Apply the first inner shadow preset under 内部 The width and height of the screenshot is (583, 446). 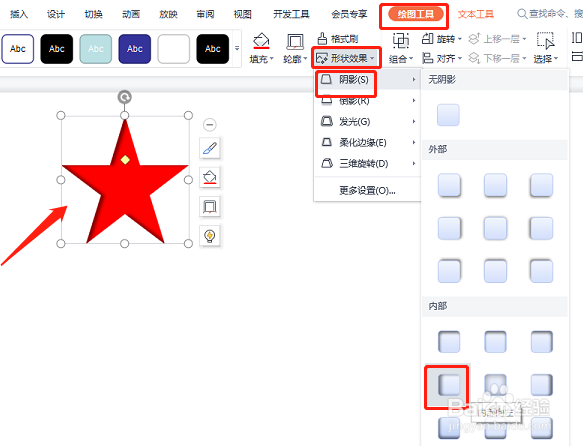(x=449, y=342)
